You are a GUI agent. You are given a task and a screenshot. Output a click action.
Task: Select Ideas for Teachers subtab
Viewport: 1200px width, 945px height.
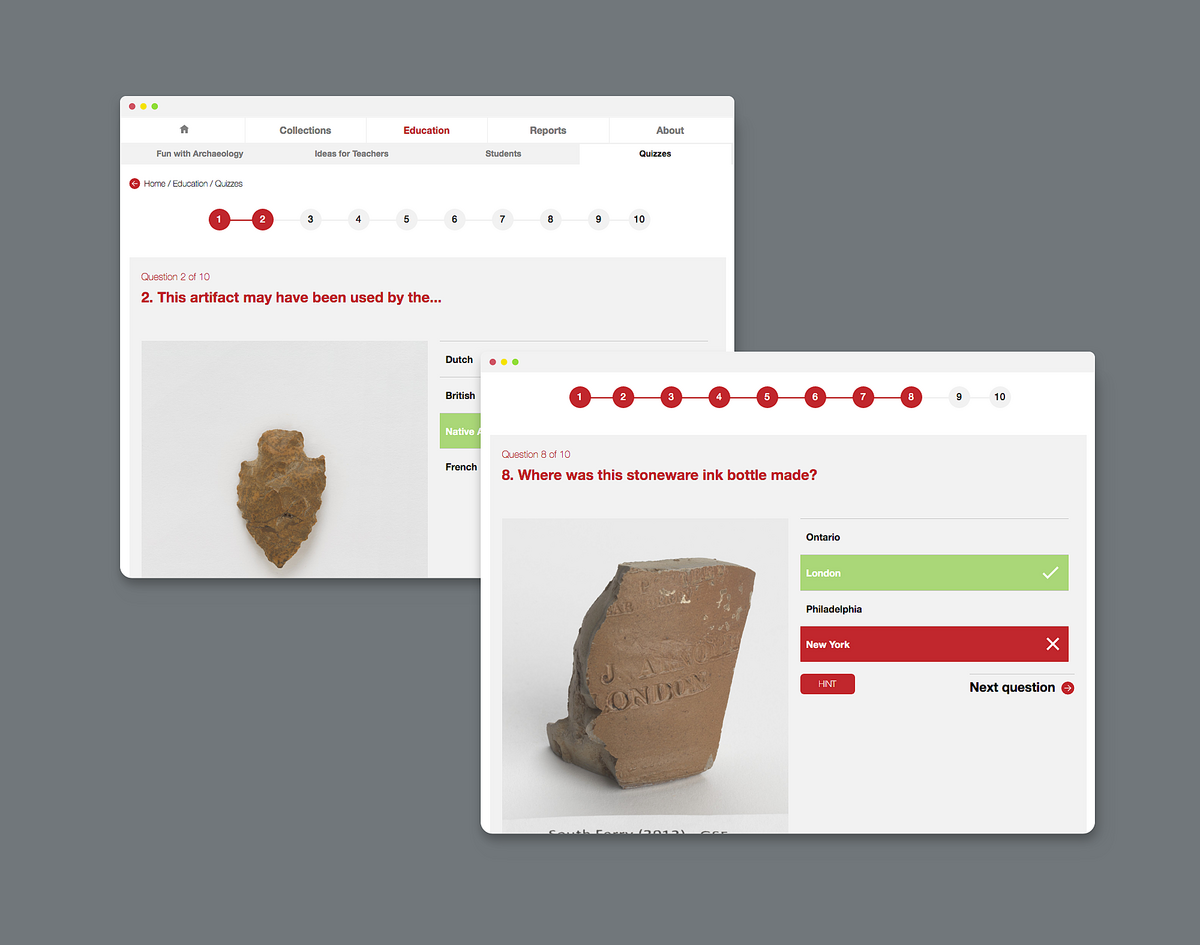[x=351, y=154]
